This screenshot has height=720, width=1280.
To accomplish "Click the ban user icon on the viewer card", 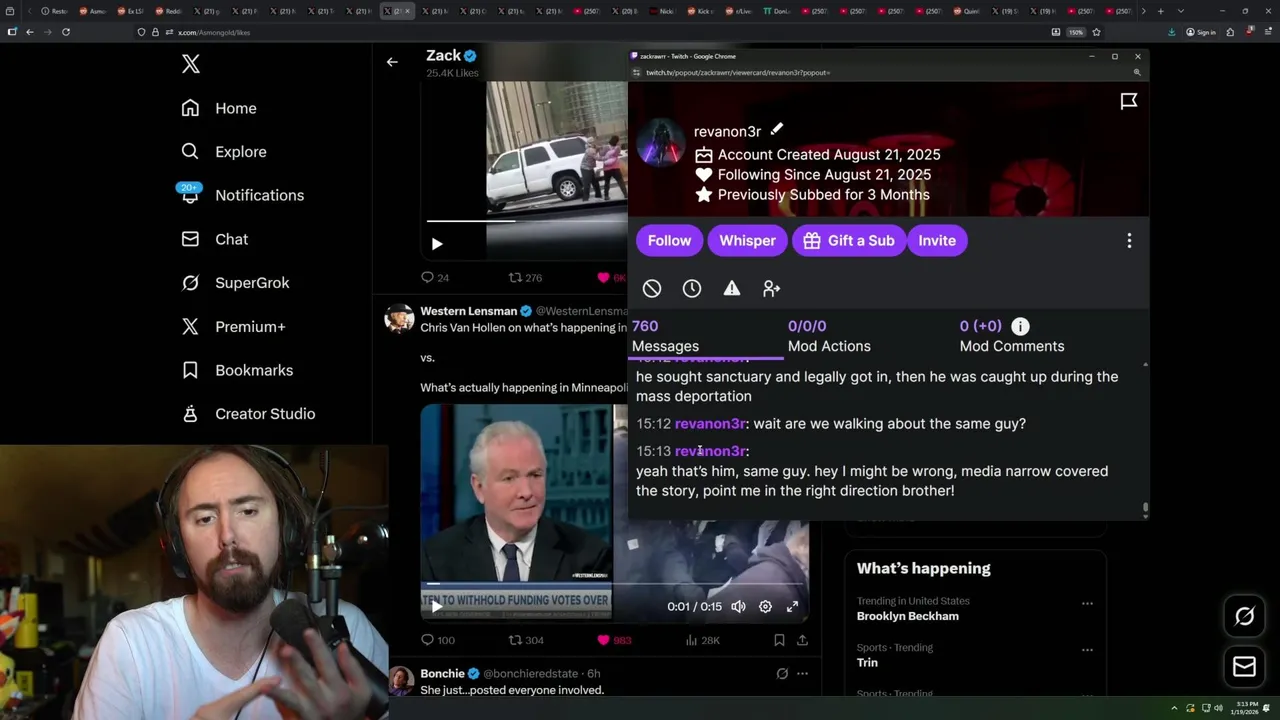I will pyautogui.click(x=652, y=288).
